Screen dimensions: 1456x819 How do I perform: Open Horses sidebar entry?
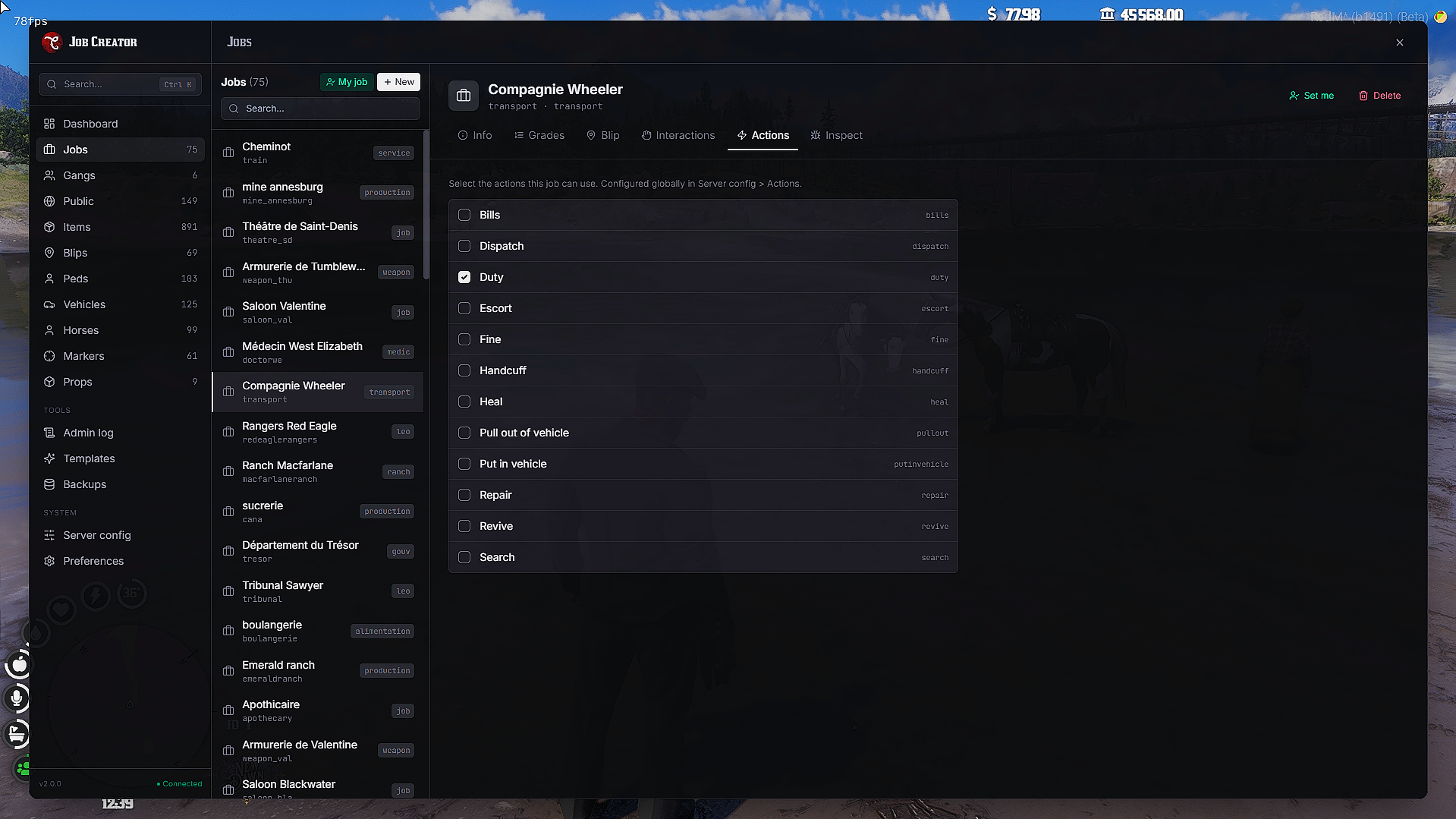(120, 330)
